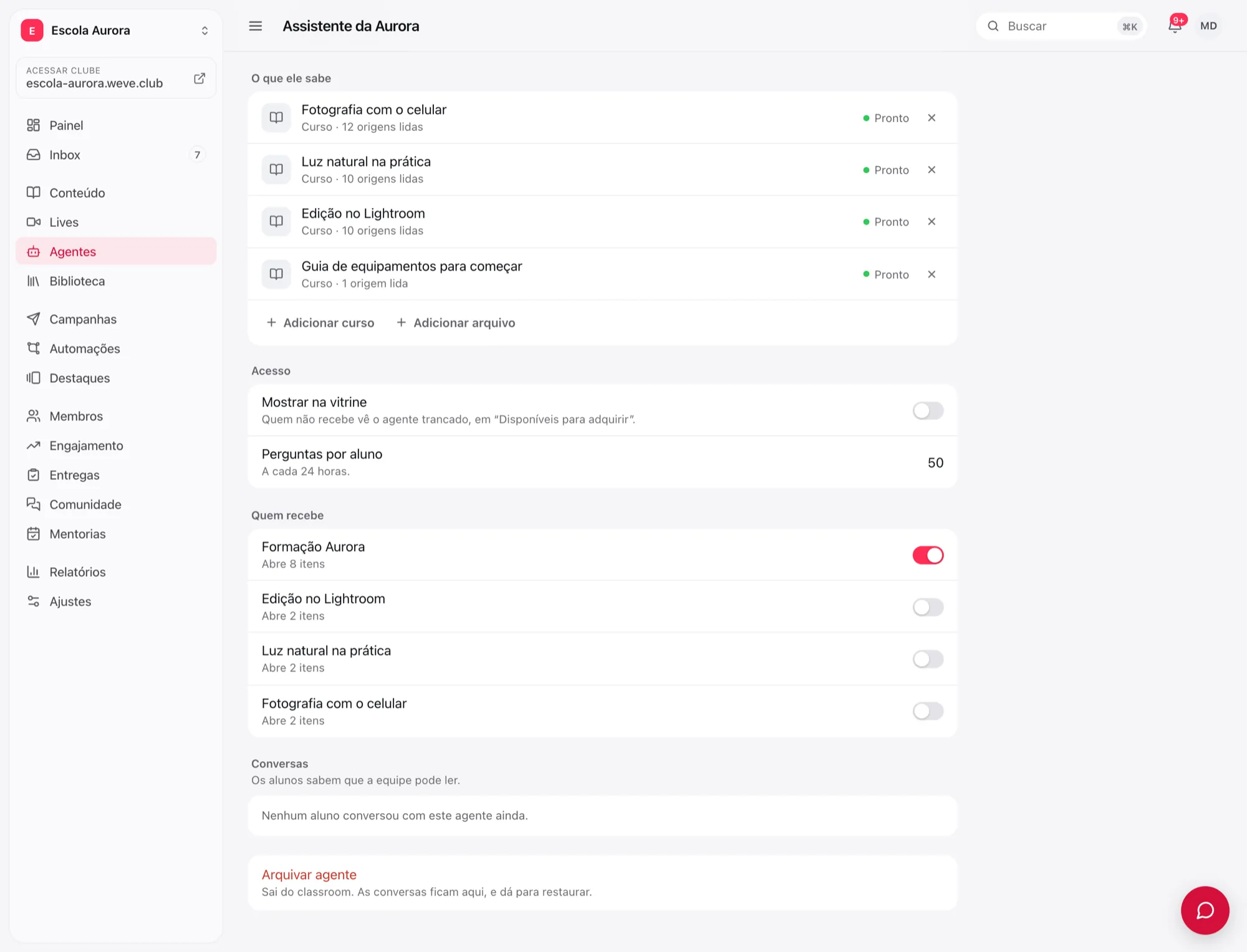Open the notifications bell
Image resolution: width=1247 pixels, height=952 pixels.
click(1175, 26)
